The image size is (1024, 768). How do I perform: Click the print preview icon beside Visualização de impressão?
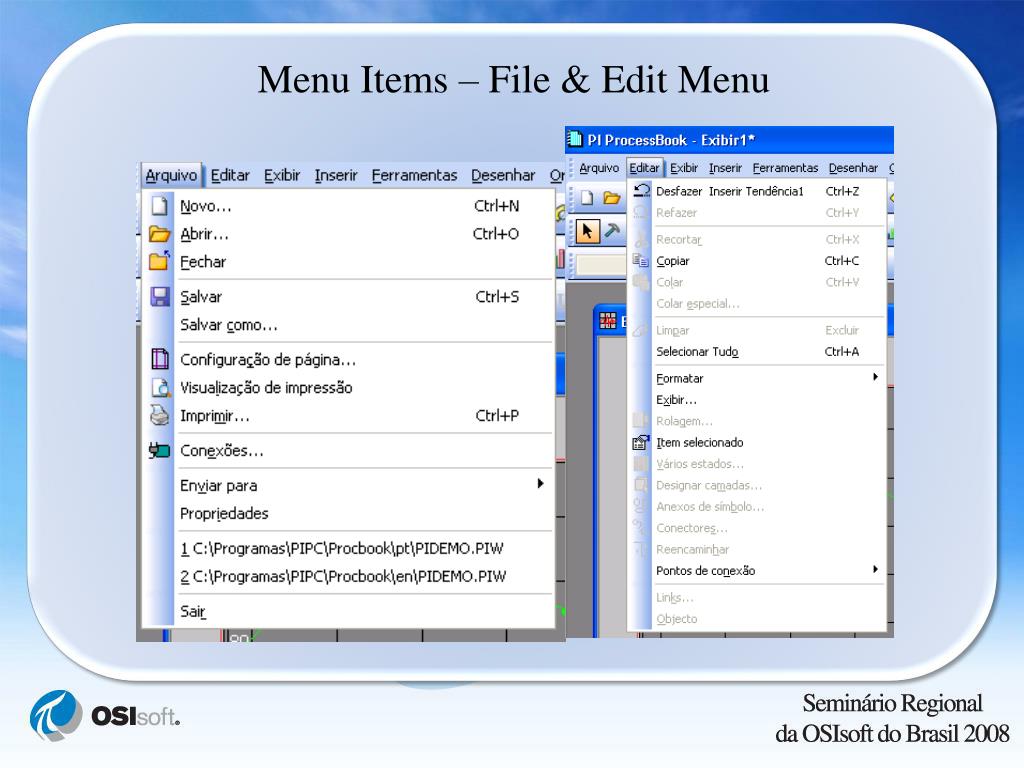pos(160,387)
